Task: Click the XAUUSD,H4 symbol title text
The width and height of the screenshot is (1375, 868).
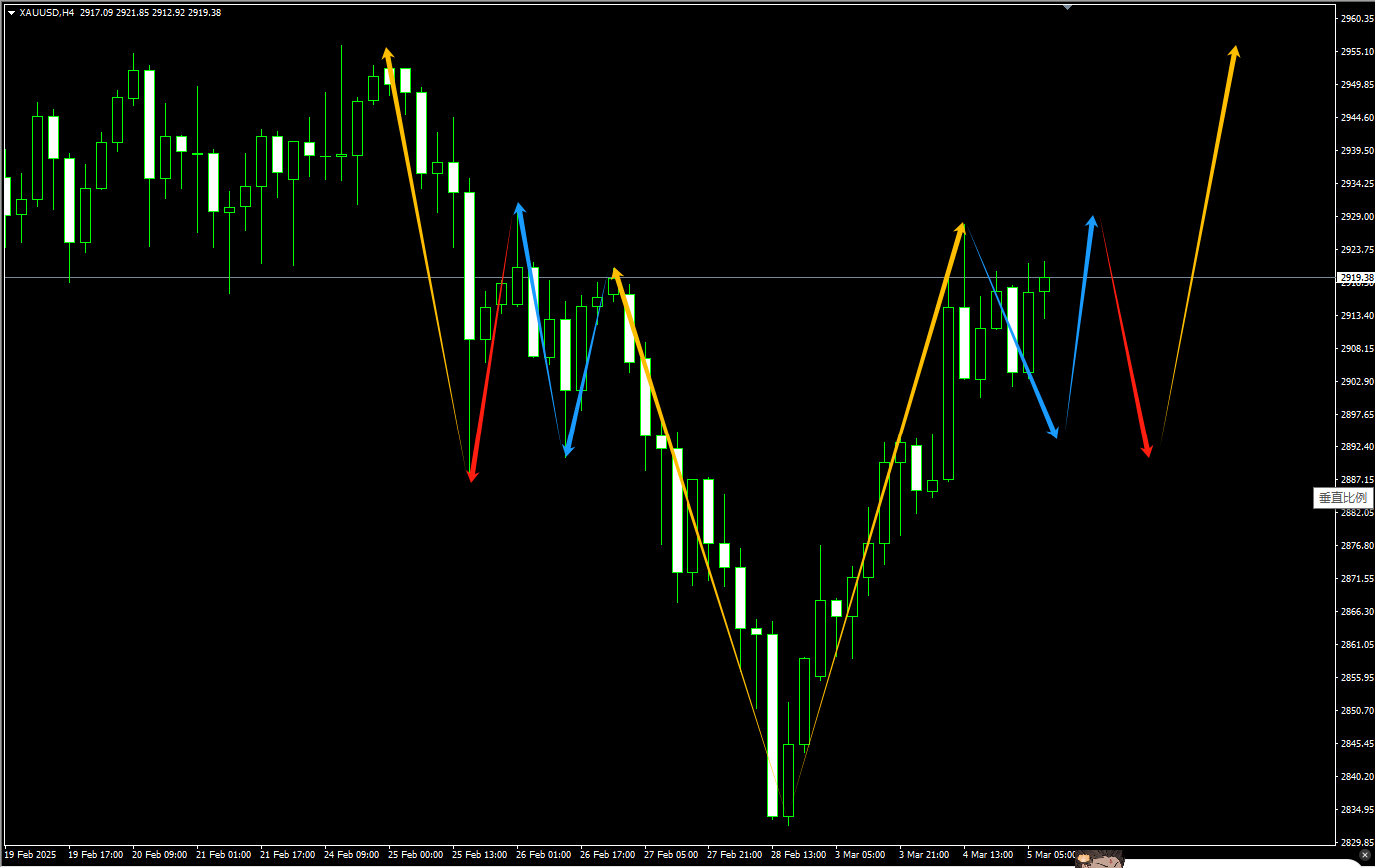Action: [x=46, y=13]
